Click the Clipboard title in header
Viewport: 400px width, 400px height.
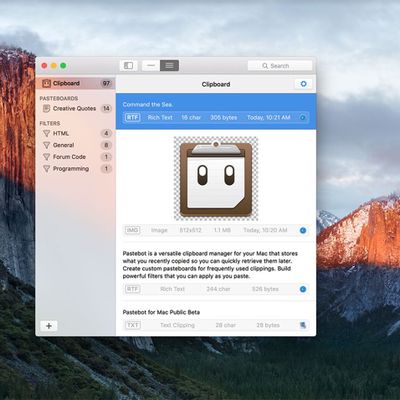pyautogui.click(x=216, y=84)
